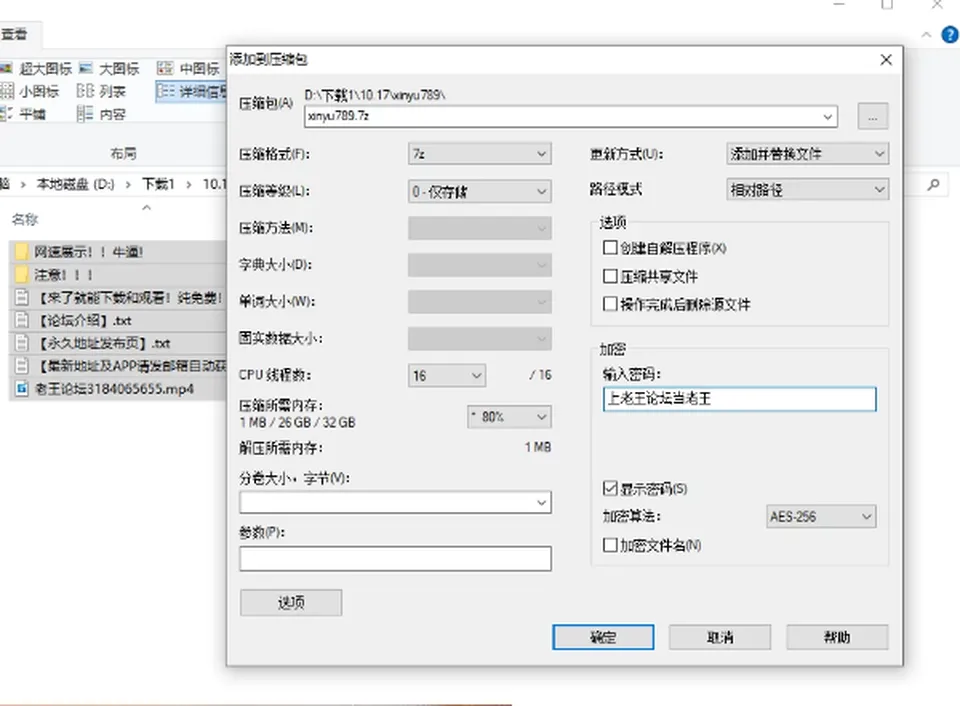Choose 大图标 view in Explorer

pyautogui.click(x=110, y=68)
